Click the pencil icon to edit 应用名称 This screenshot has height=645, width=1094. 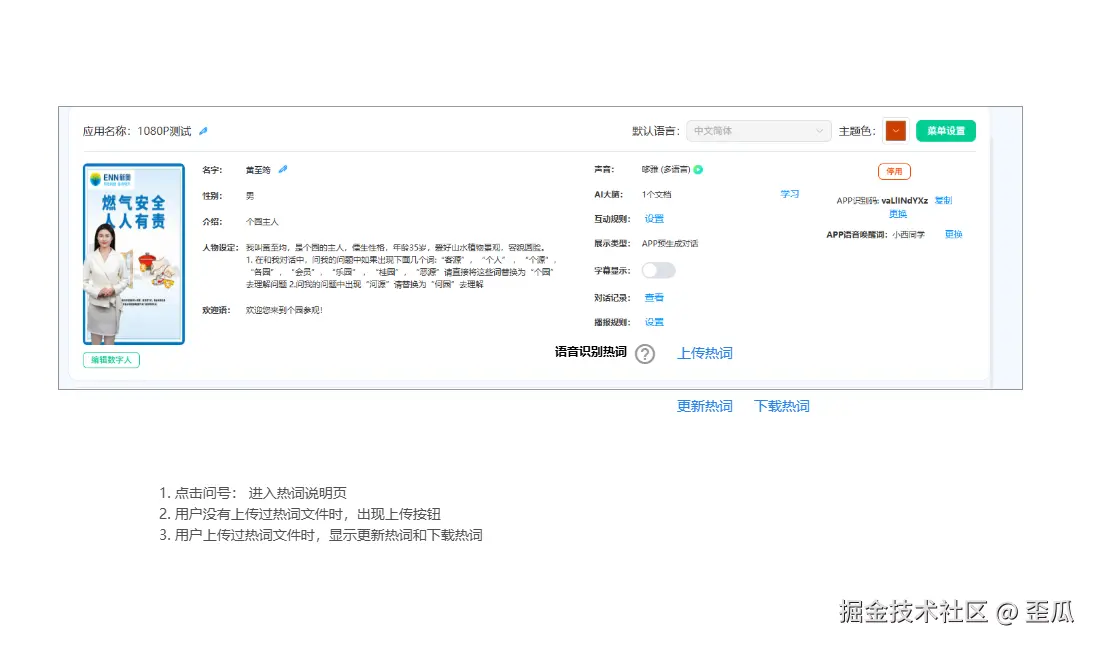(x=202, y=130)
